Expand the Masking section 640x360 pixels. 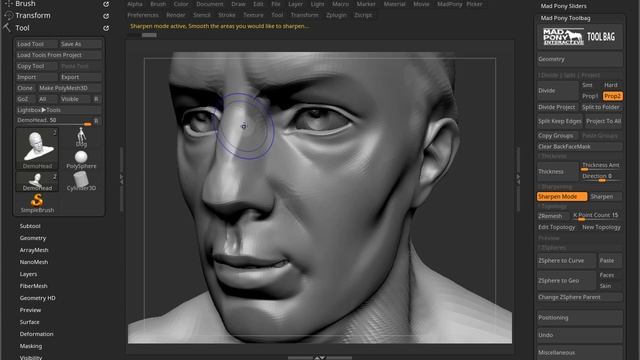click(31, 346)
